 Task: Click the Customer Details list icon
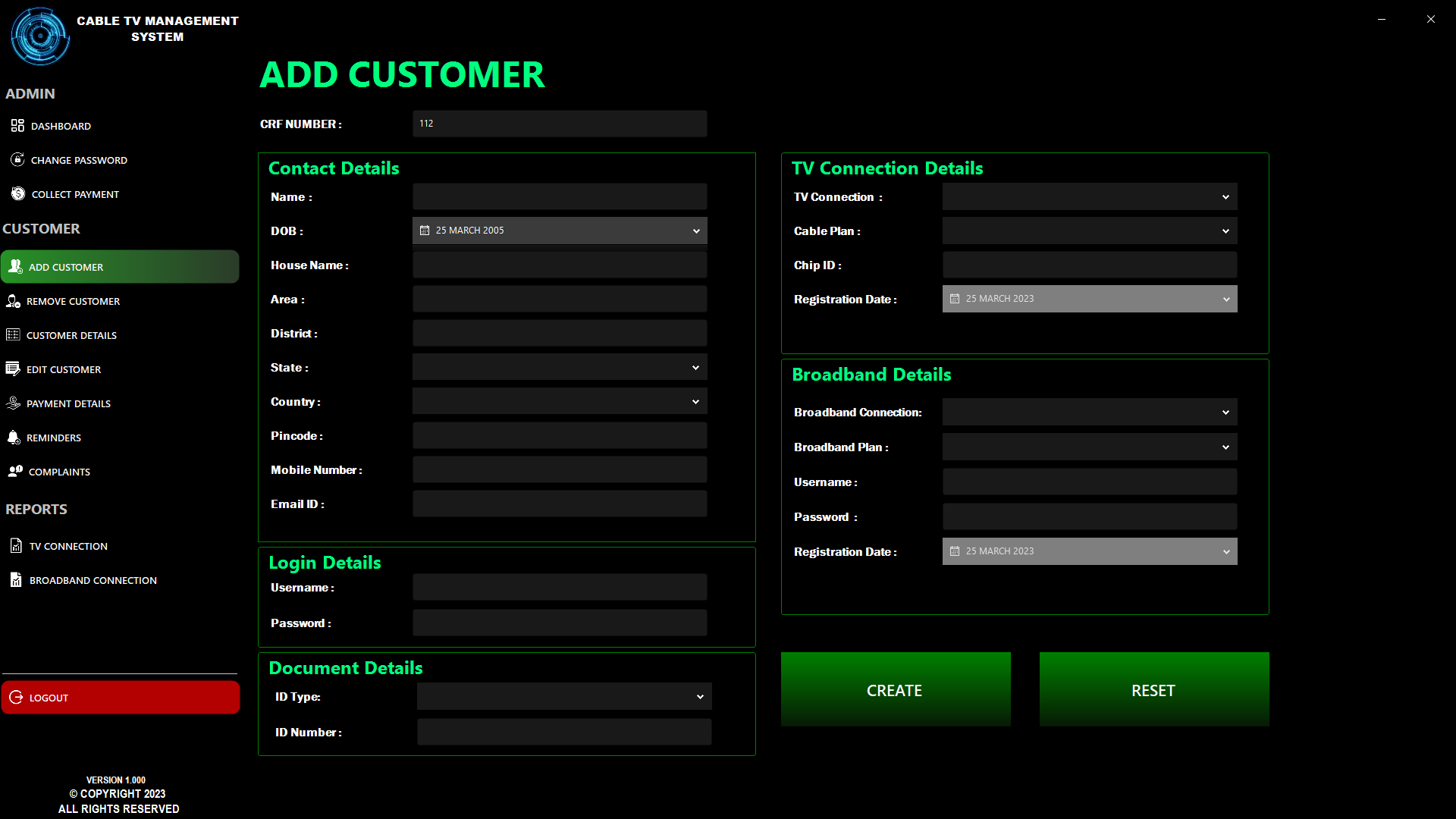pyautogui.click(x=13, y=334)
